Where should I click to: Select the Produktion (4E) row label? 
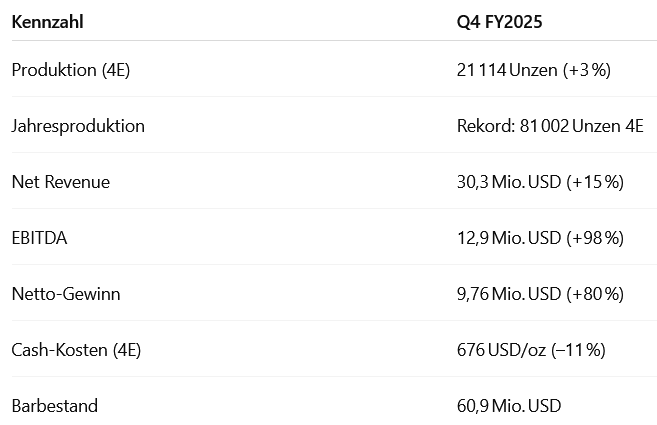71,69
